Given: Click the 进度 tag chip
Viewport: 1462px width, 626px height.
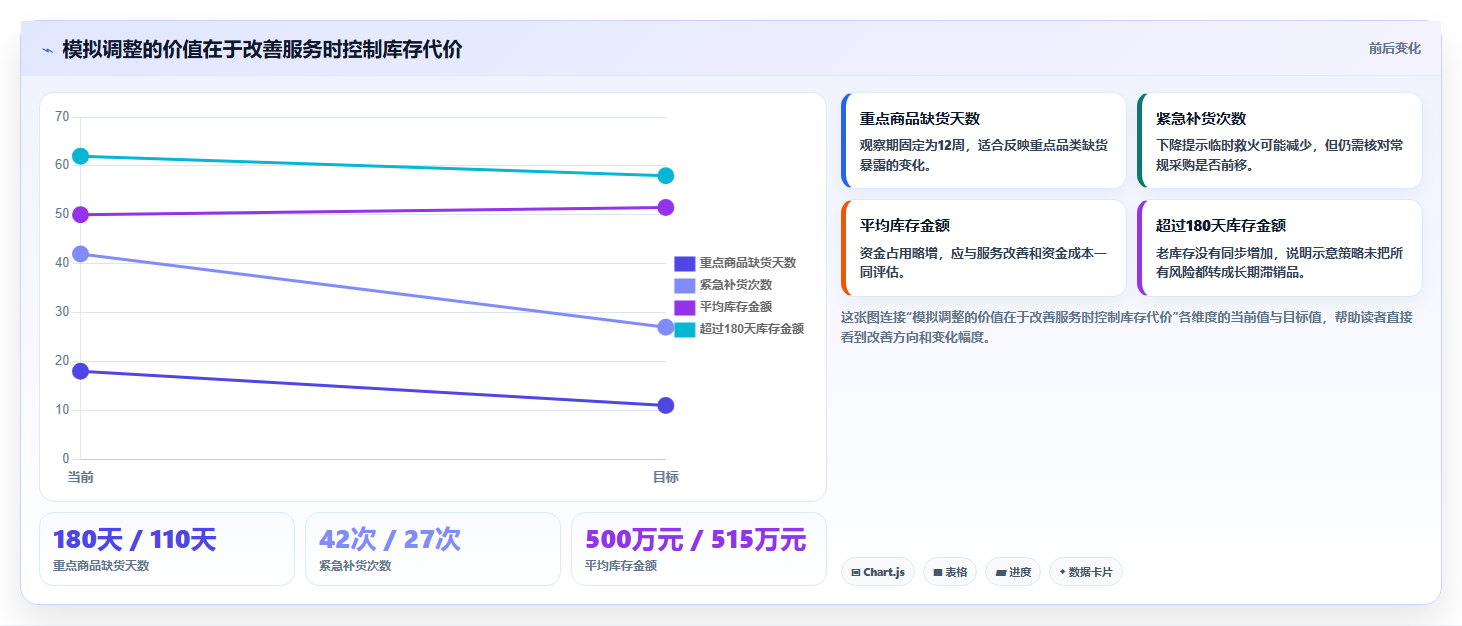Looking at the screenshot, I should click(x=1013, y=572).
